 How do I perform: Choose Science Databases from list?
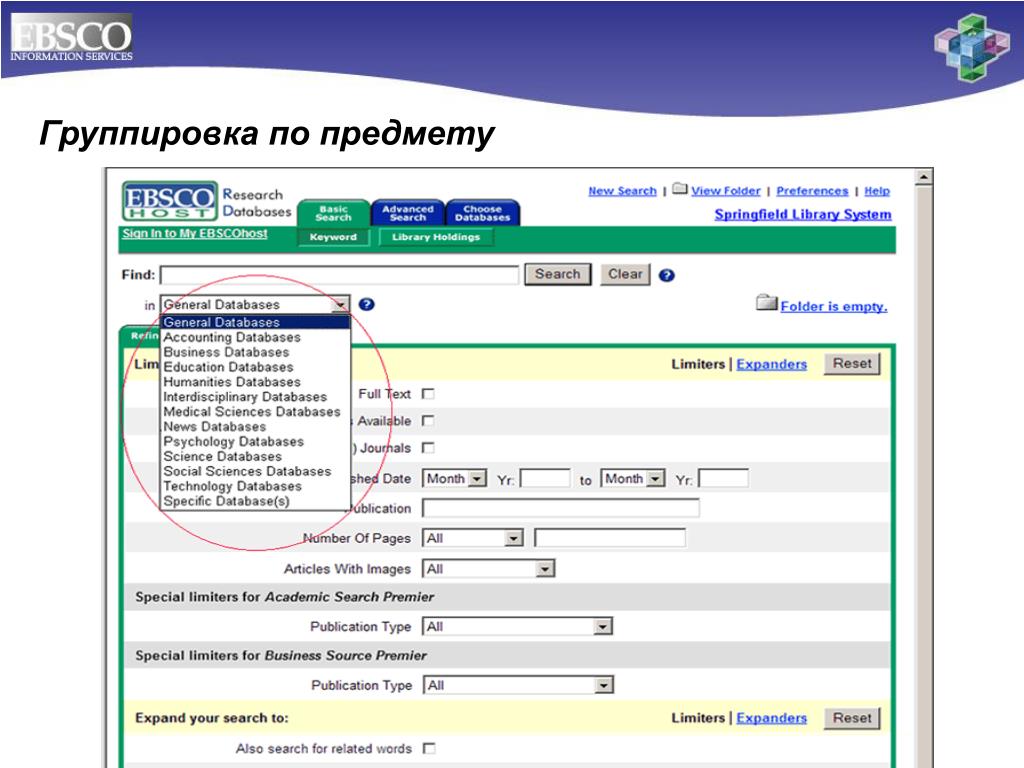[x=222, y=456]
